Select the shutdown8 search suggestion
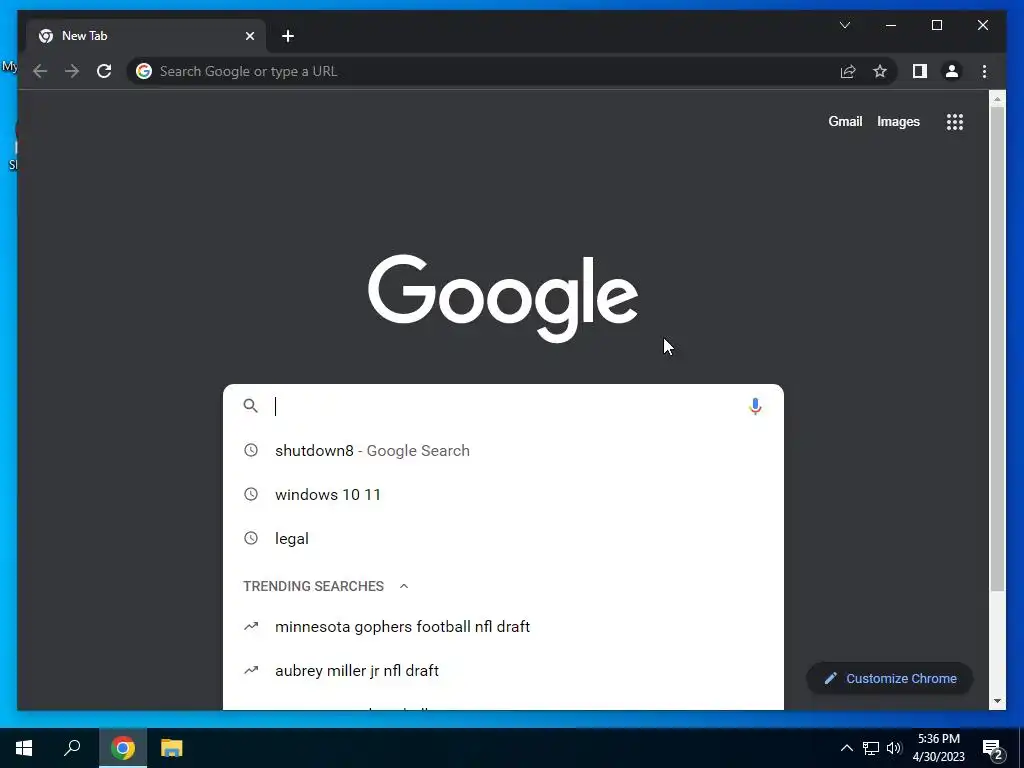The width and height of the screenshot is (1024, 768). [x=503, y=450]
